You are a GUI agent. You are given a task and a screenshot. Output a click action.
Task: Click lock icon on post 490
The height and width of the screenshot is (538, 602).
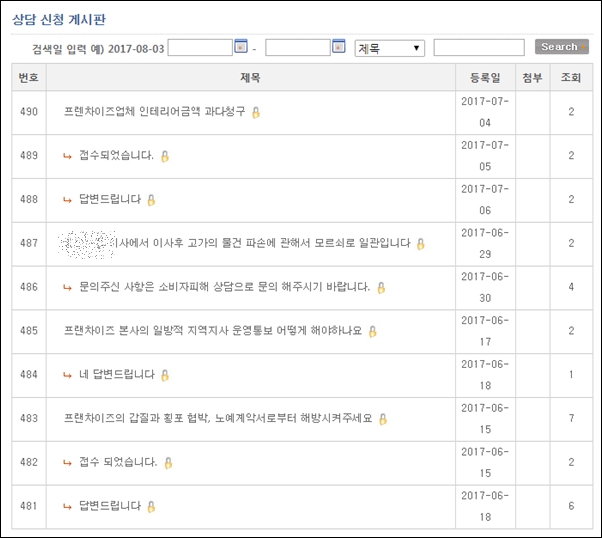[256, 112]
